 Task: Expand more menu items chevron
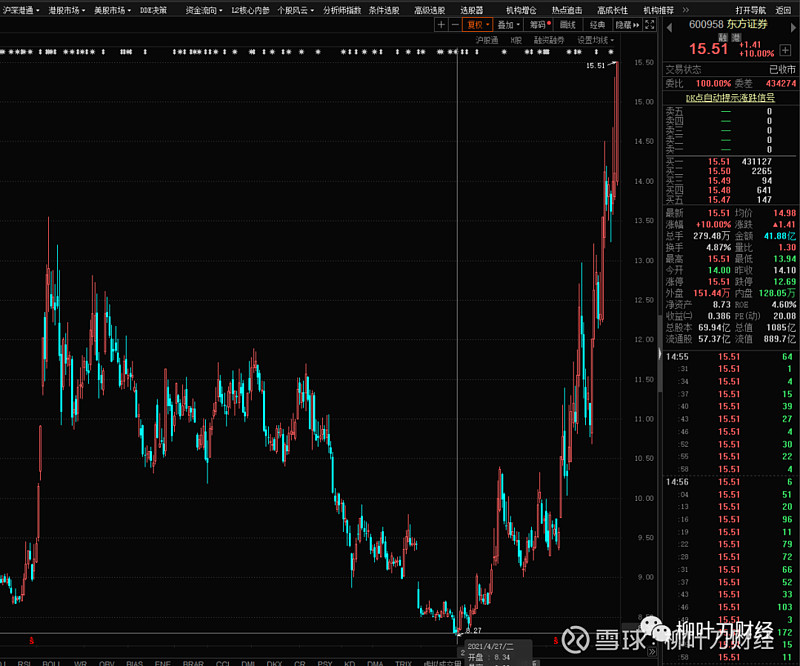click(686, 10)
